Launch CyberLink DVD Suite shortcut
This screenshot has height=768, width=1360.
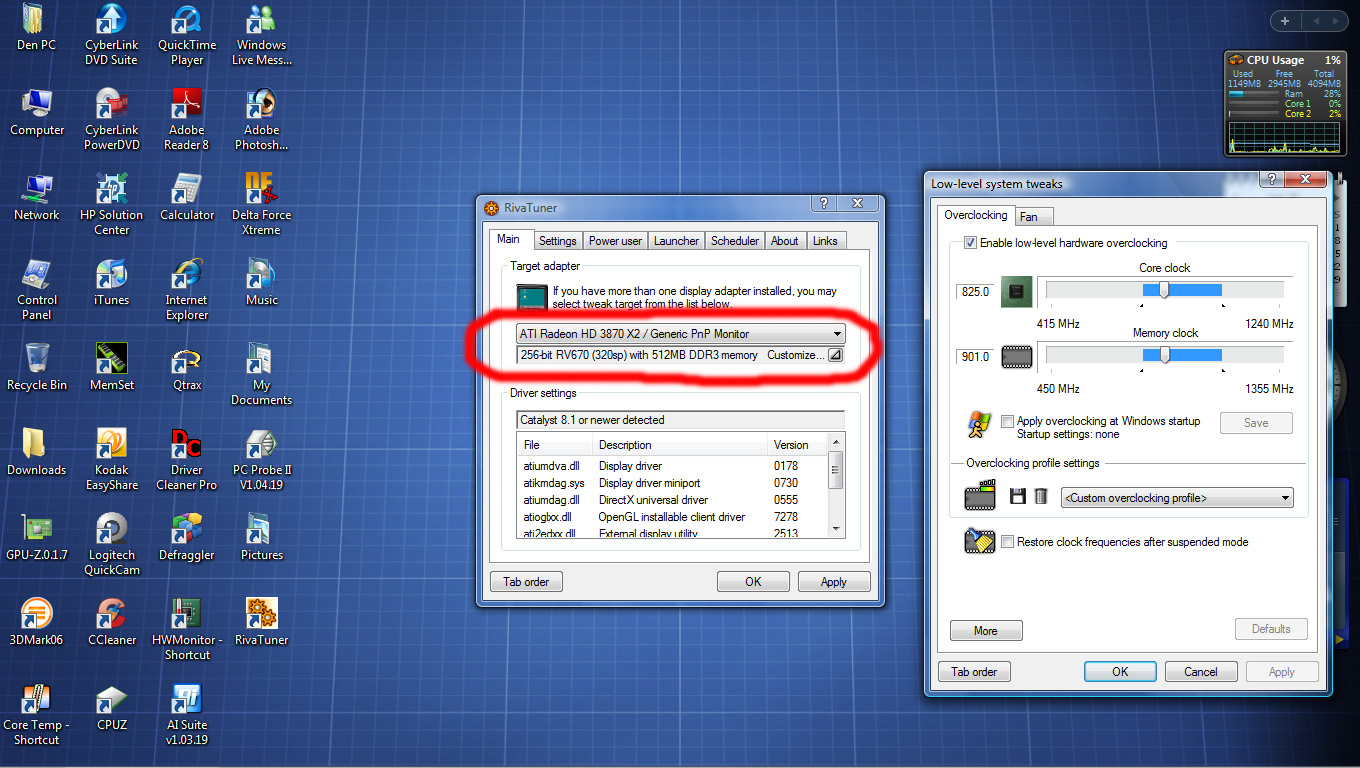point(111,35)
